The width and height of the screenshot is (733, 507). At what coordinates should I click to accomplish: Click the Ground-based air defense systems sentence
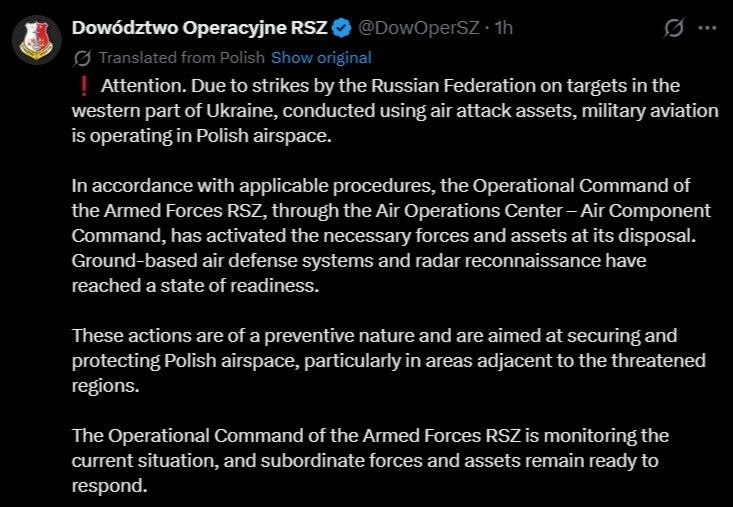tap(359, 273)
